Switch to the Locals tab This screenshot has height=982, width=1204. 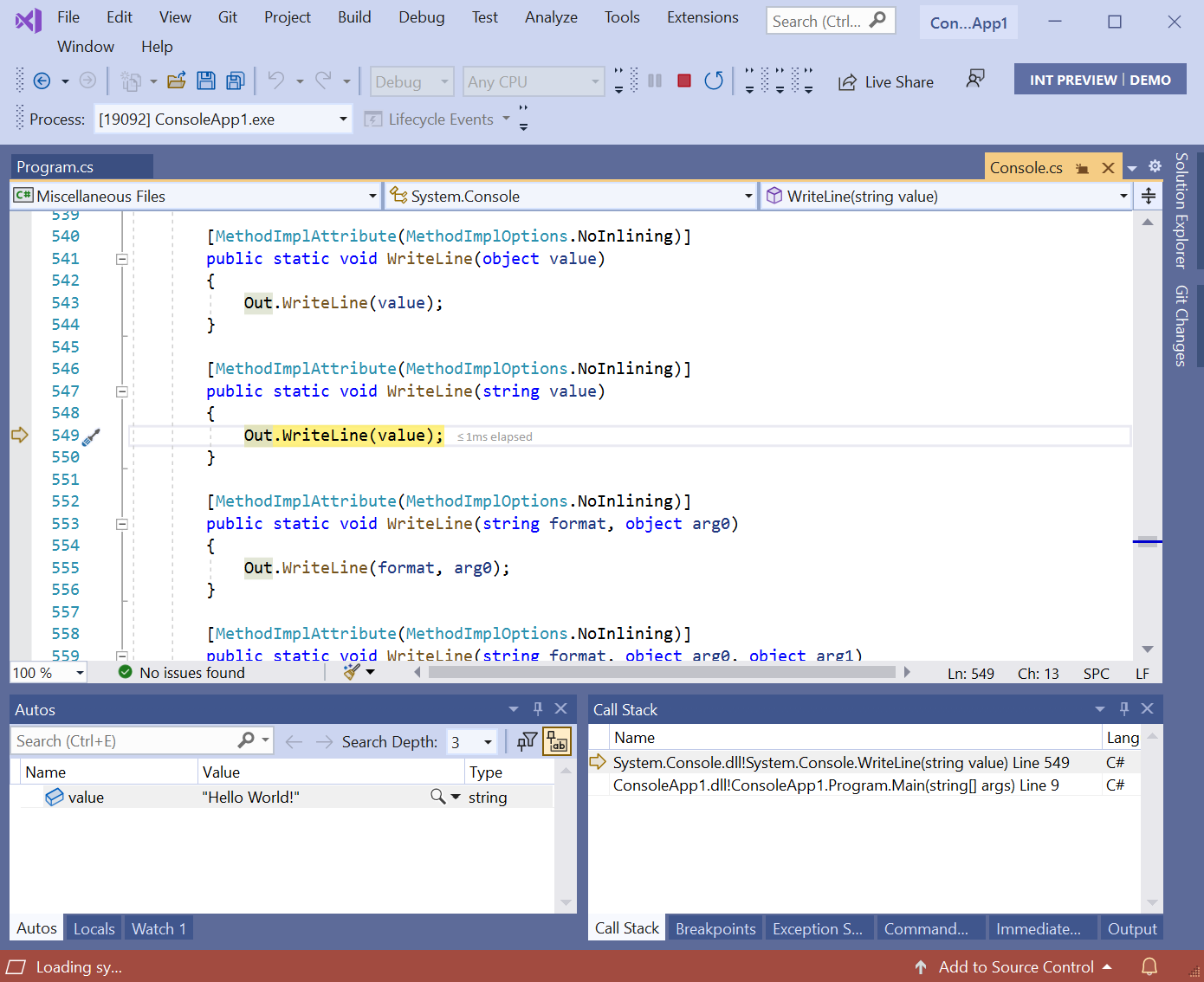(94, 928)
